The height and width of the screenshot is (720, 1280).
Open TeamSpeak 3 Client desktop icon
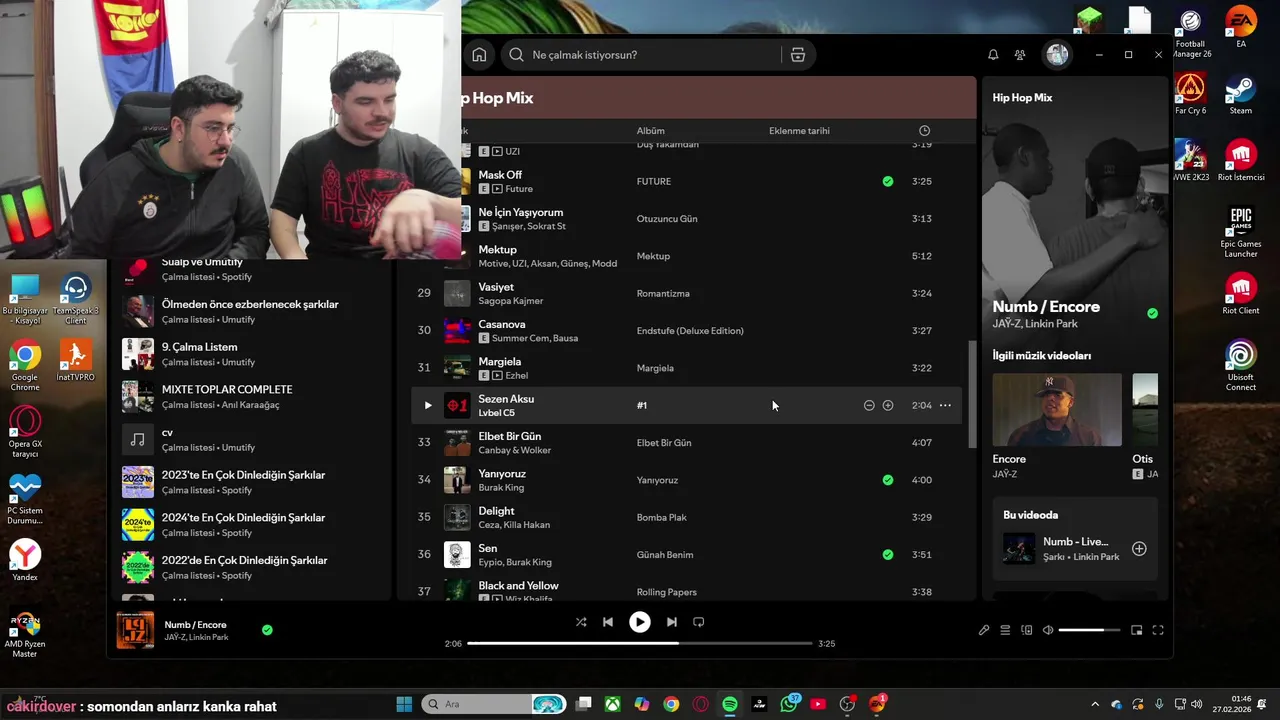pos(75,299)
